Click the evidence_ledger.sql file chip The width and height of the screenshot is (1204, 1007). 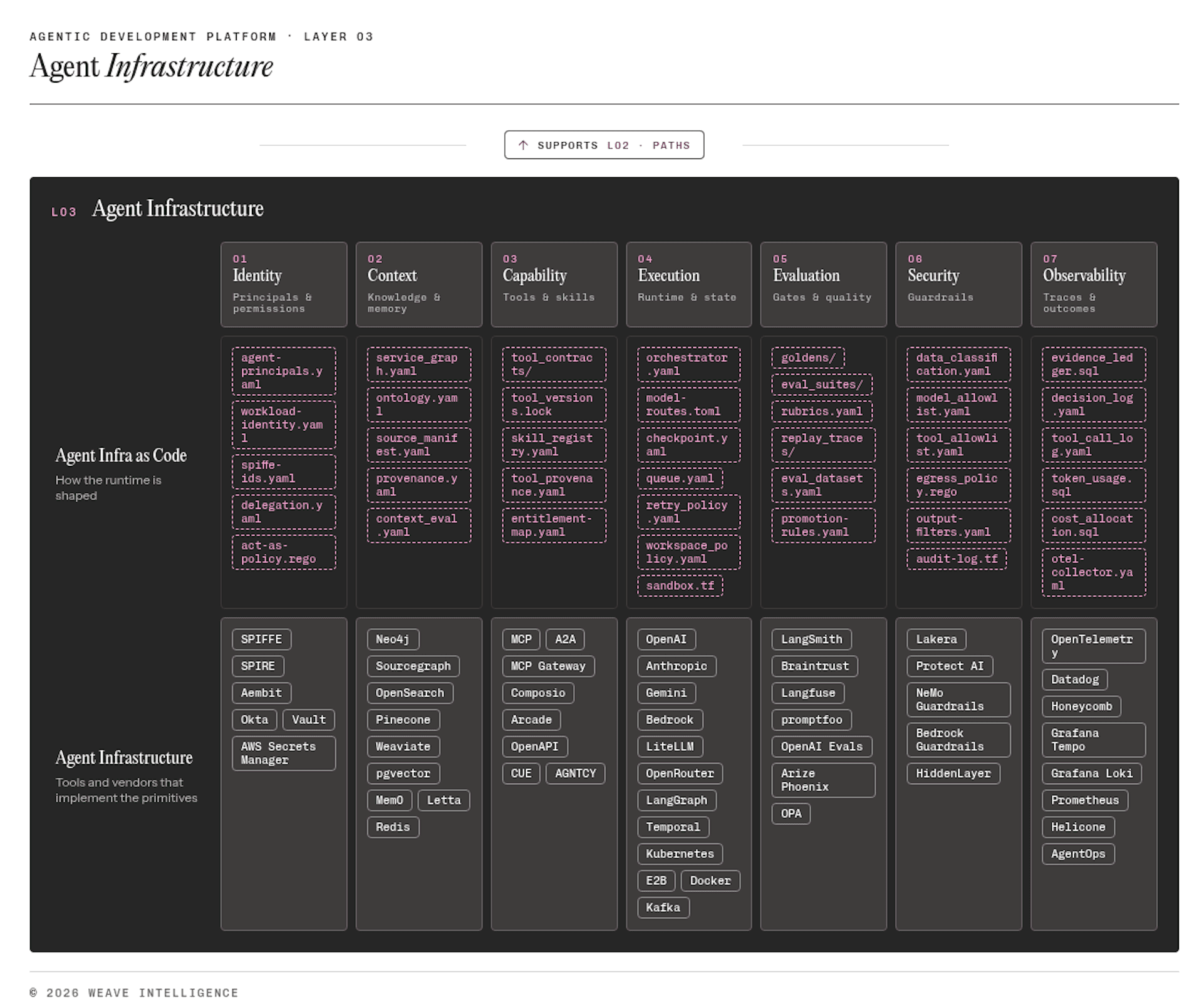click(x=1094, y=364)
